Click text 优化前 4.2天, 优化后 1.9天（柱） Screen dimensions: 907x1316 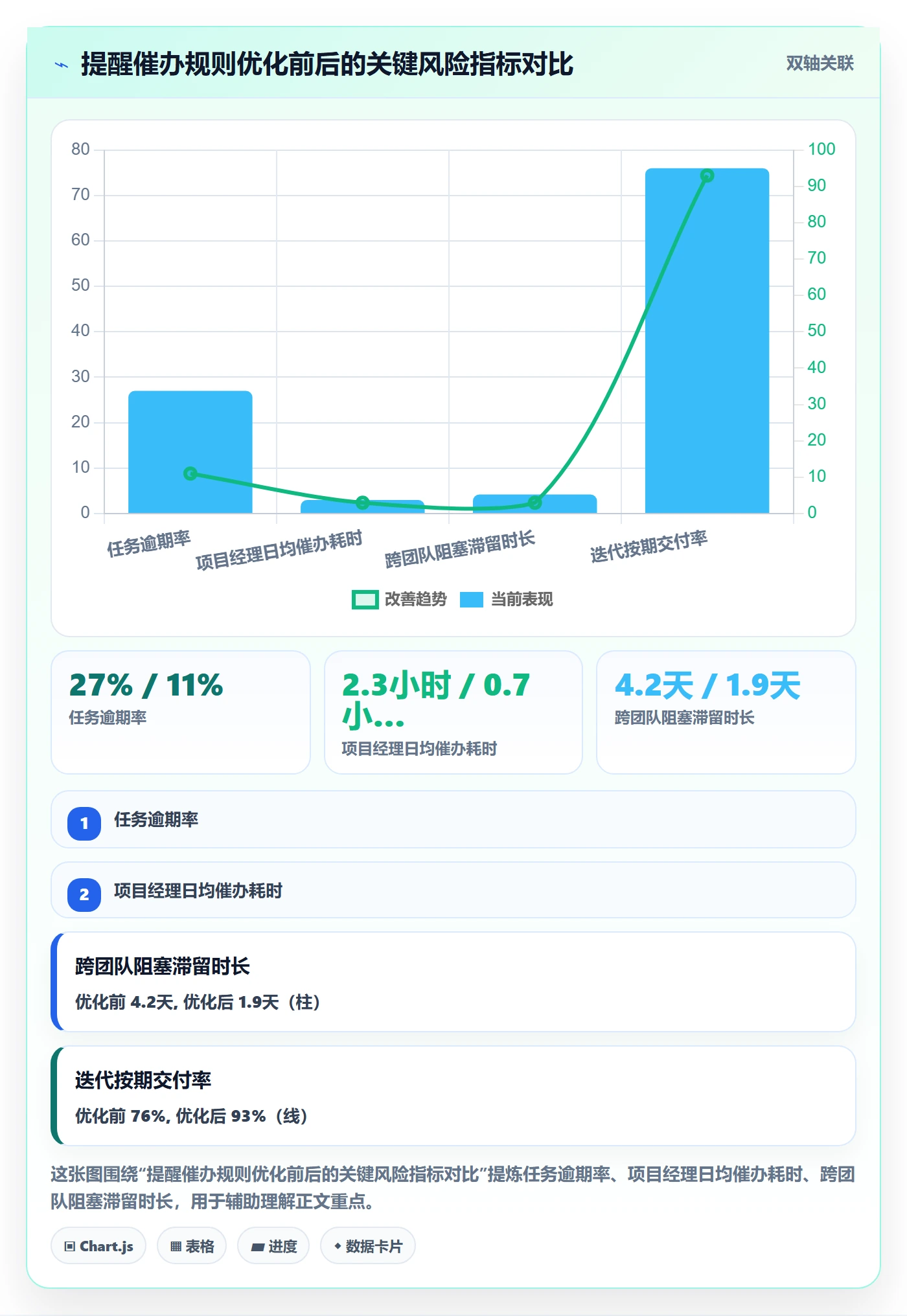click(x=198, y=1003)
